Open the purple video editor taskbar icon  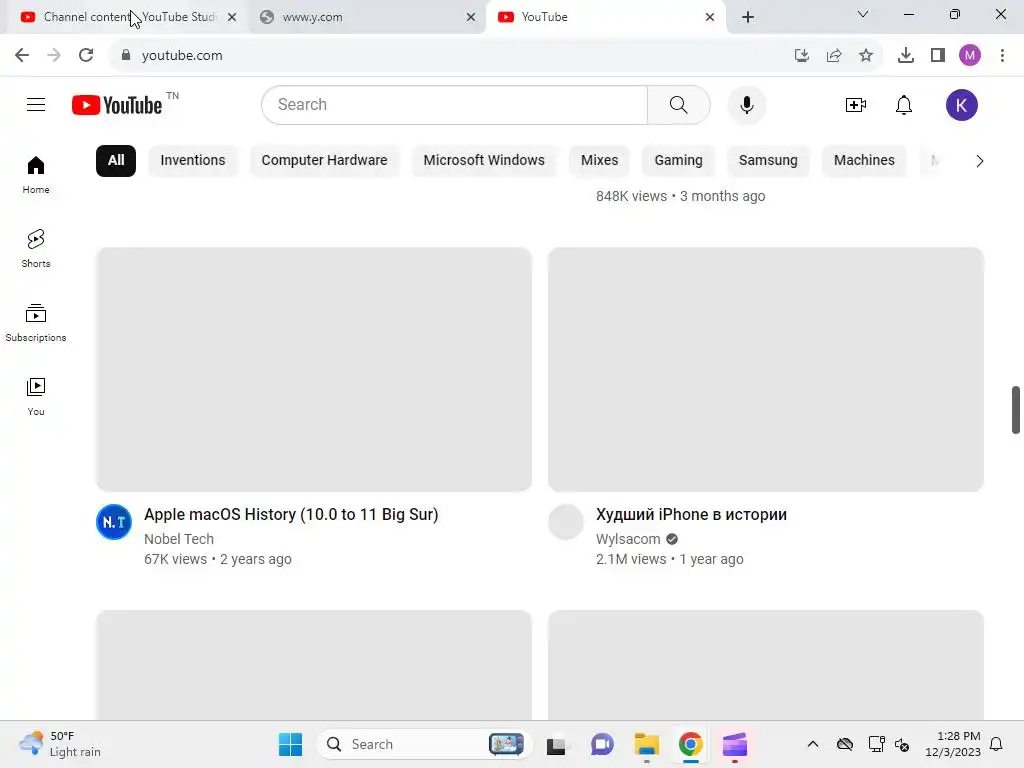tap(735, 744)
